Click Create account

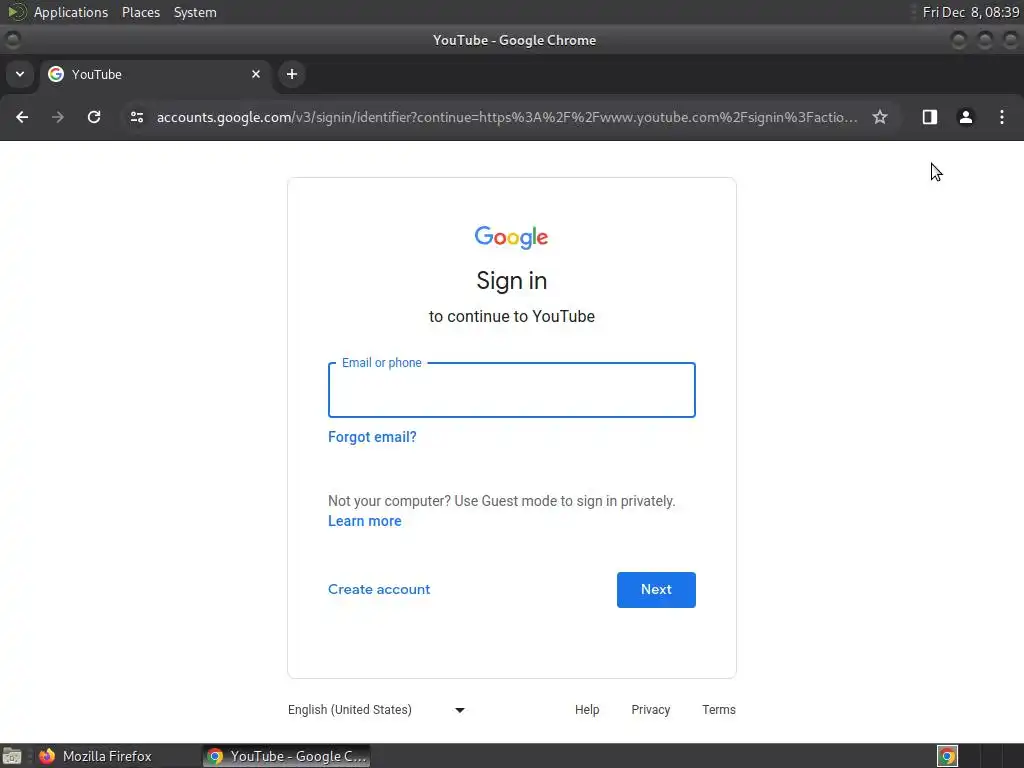[379, 589]
